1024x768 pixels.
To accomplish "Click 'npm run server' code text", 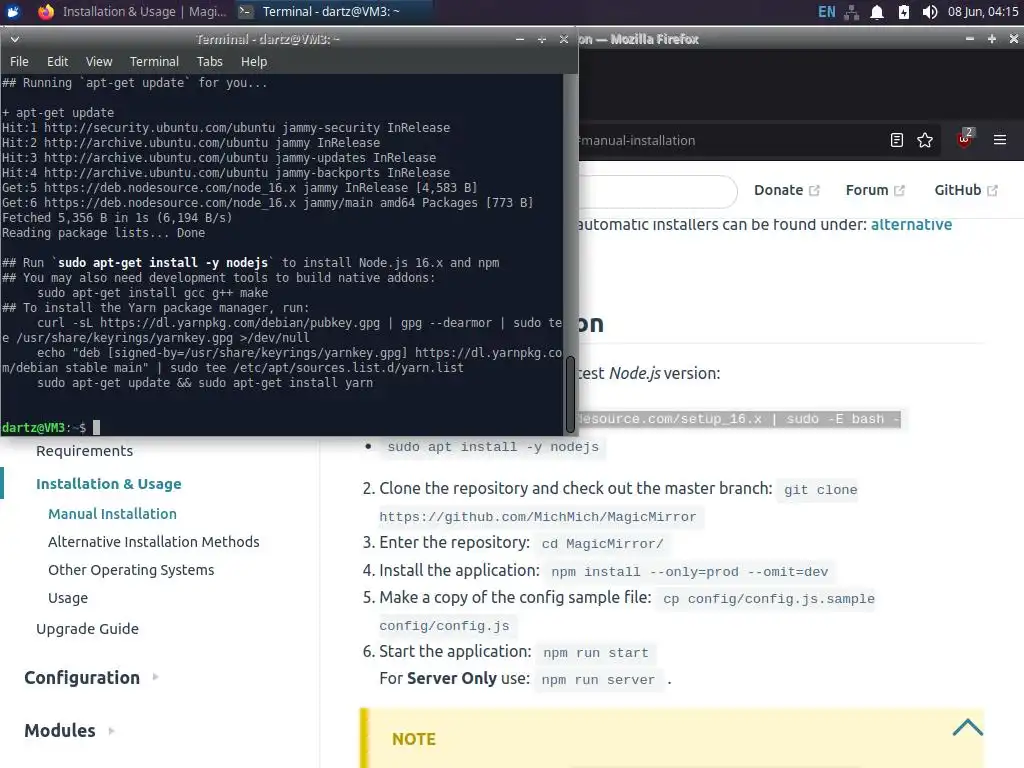I will pyautogui.click(x=598, y=680).
